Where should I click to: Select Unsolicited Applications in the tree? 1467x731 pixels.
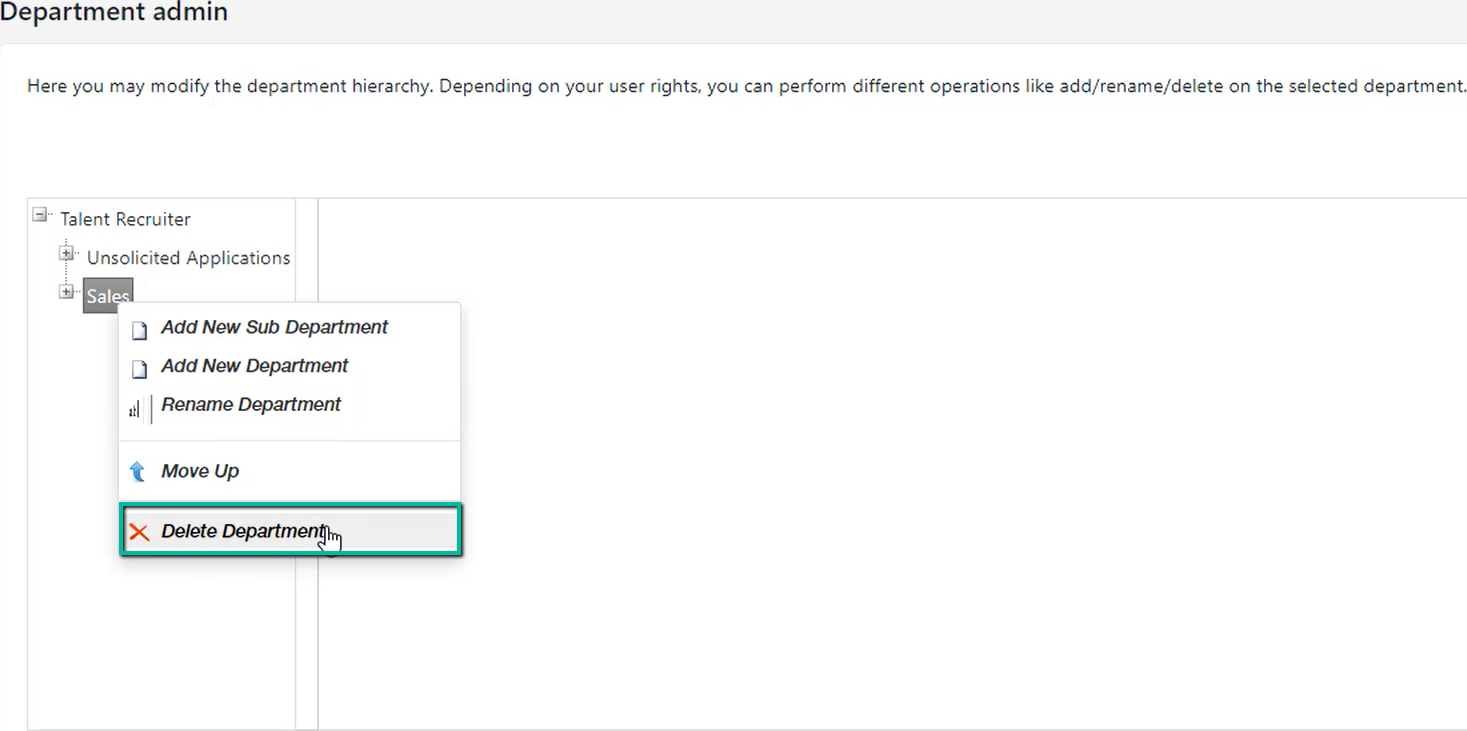coord(188,258)
